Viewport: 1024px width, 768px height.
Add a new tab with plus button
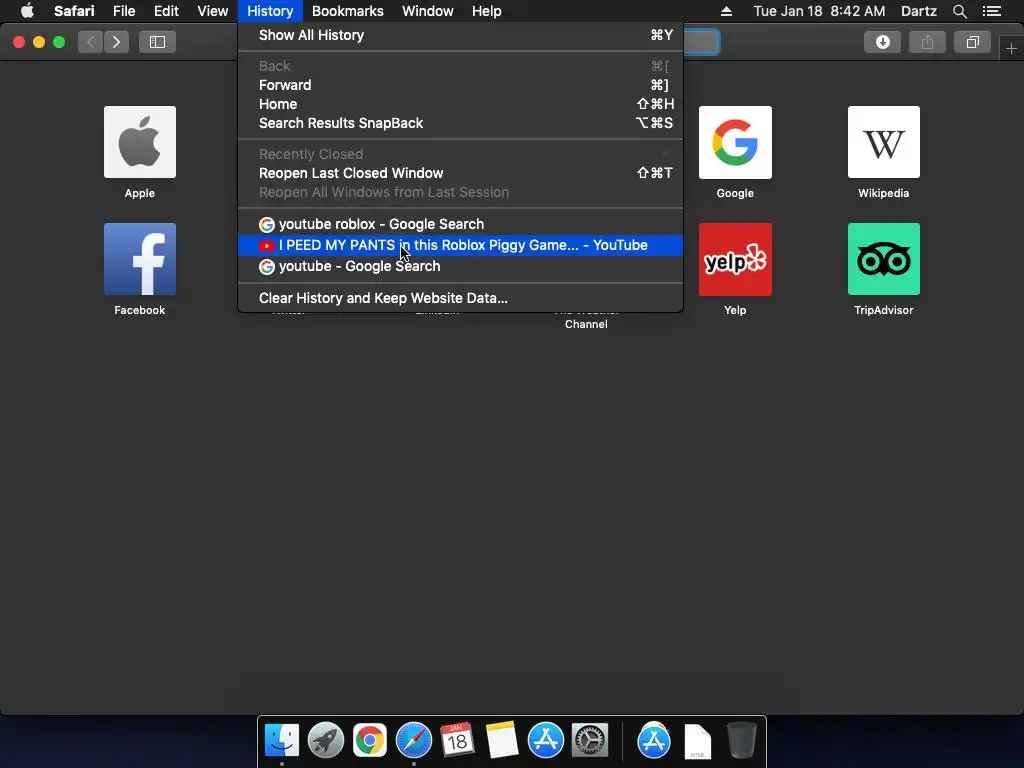pyautogui.click(x=1011, y=48)
